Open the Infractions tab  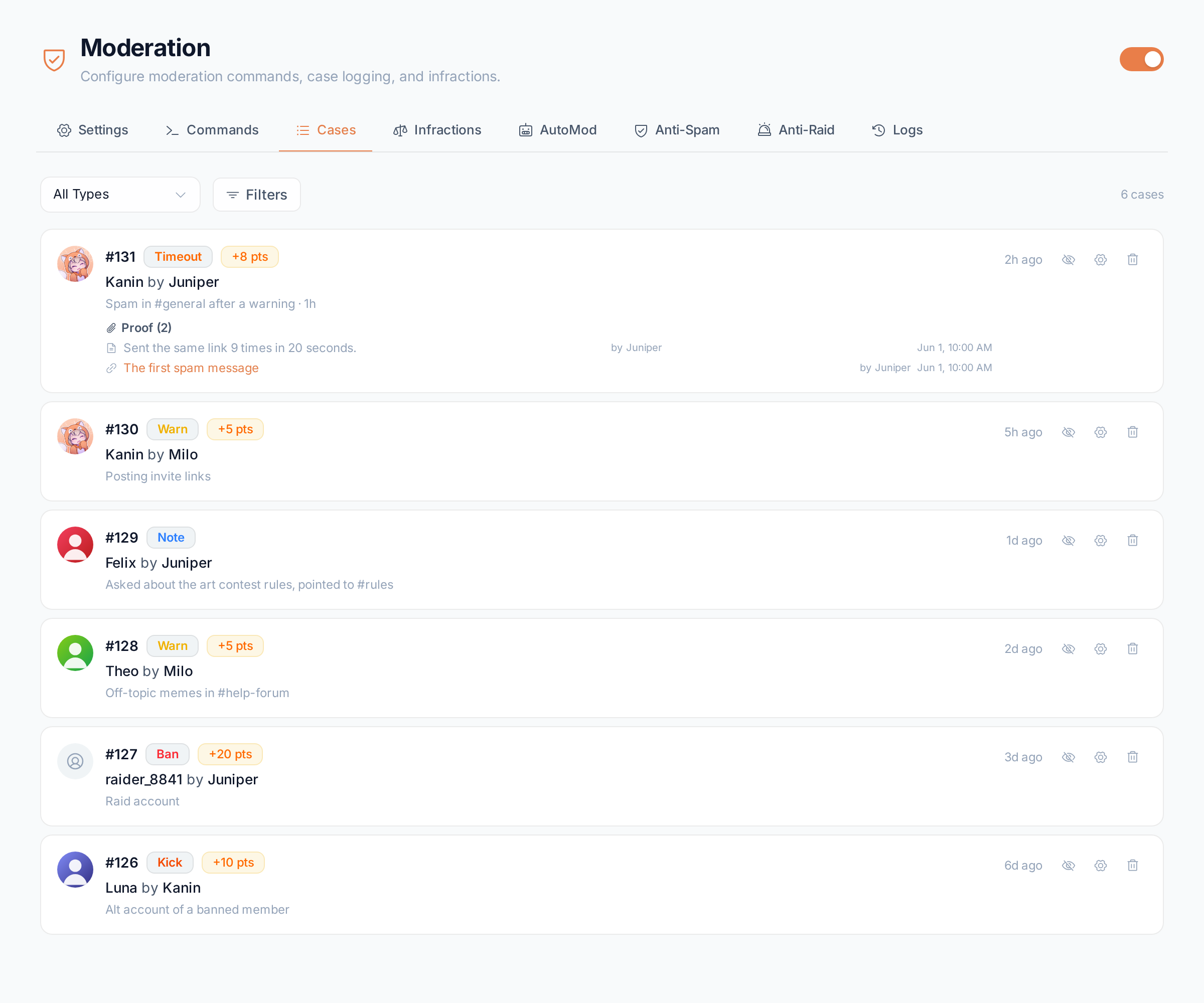437,130
